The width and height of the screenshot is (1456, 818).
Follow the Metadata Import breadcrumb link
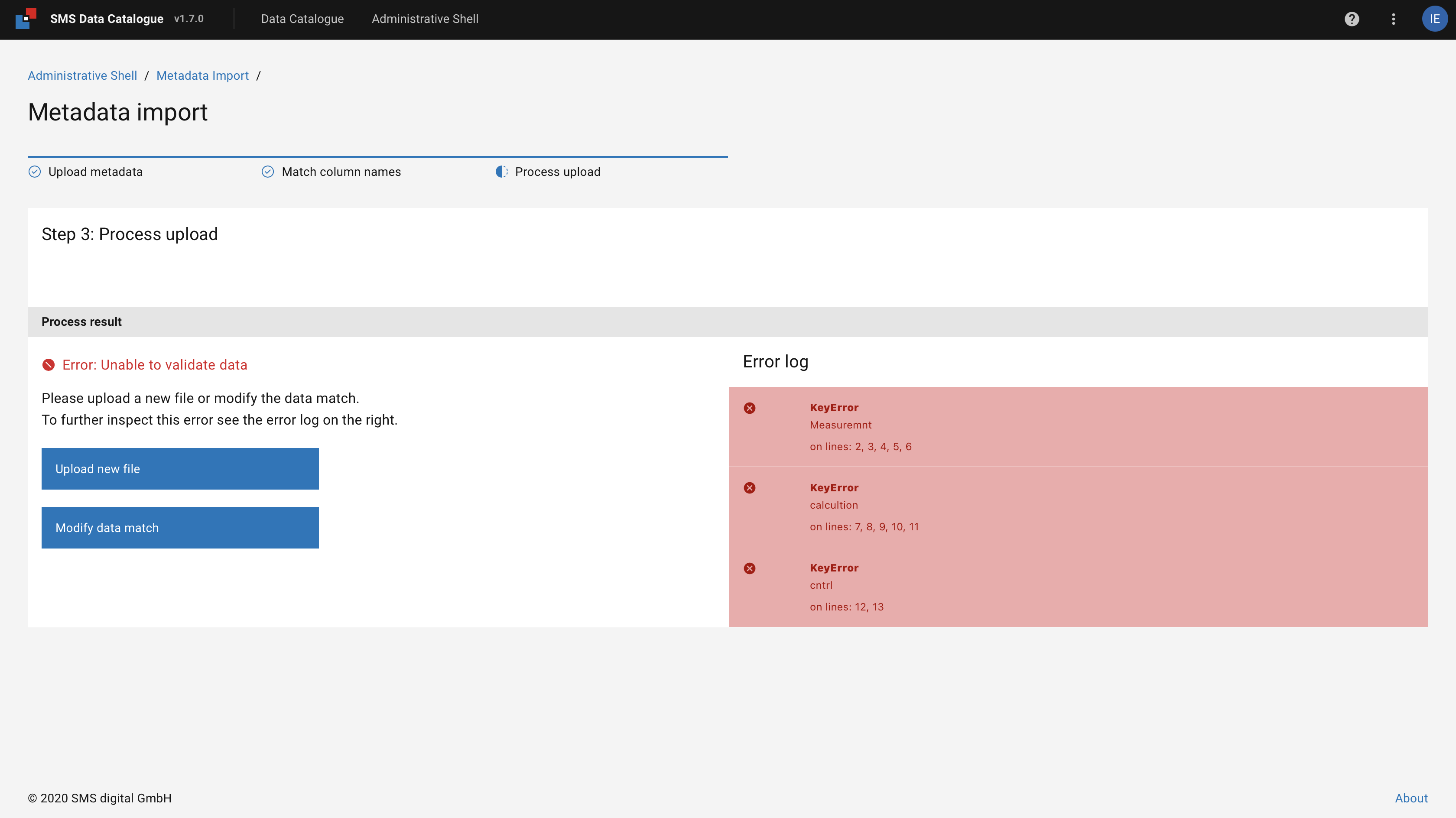202,76
